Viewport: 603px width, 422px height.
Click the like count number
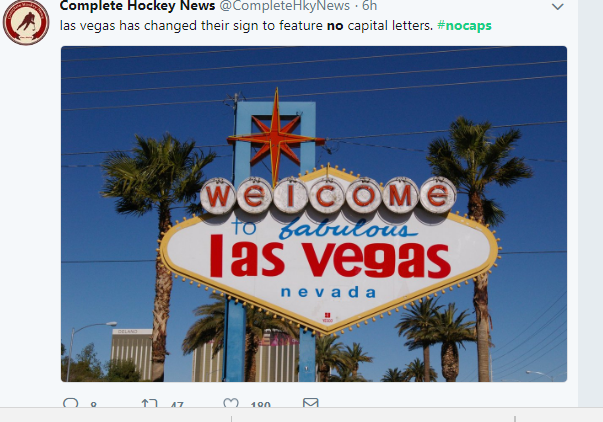[x=260, y=404]
